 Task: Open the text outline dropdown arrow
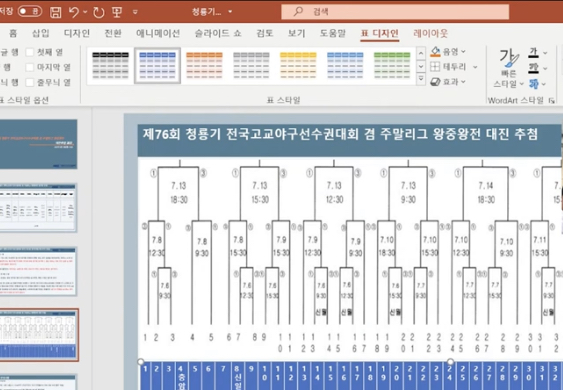point(545,69)
